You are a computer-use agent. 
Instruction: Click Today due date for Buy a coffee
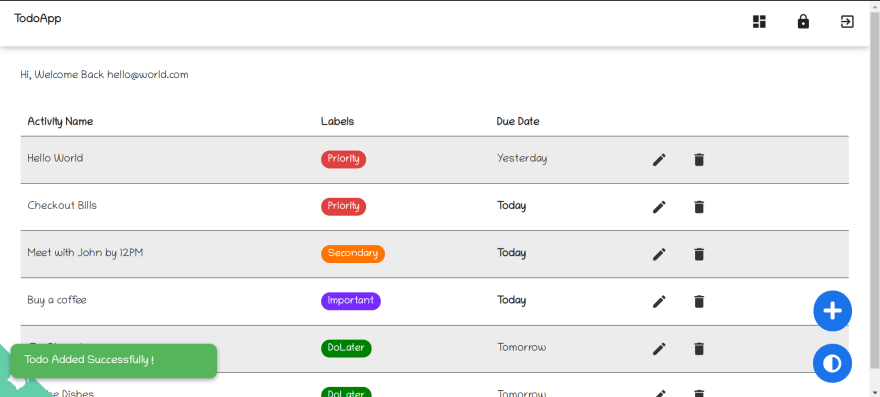511,300
